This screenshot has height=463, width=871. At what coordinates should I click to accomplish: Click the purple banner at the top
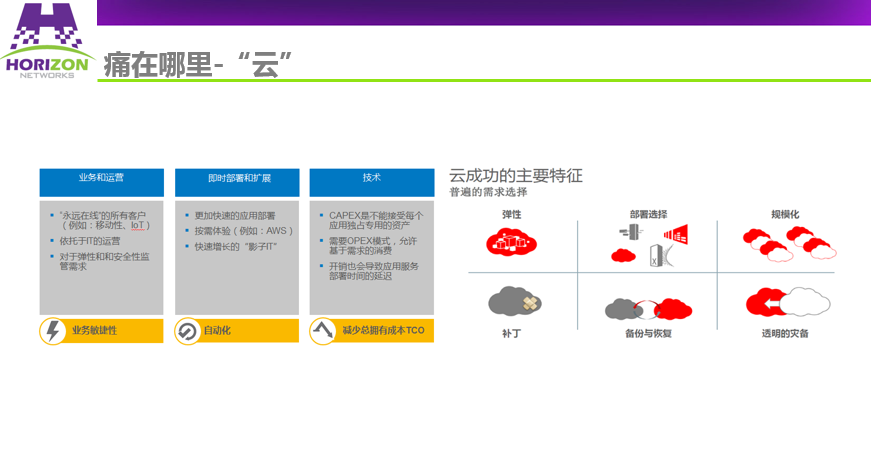(x=480, y=12)
